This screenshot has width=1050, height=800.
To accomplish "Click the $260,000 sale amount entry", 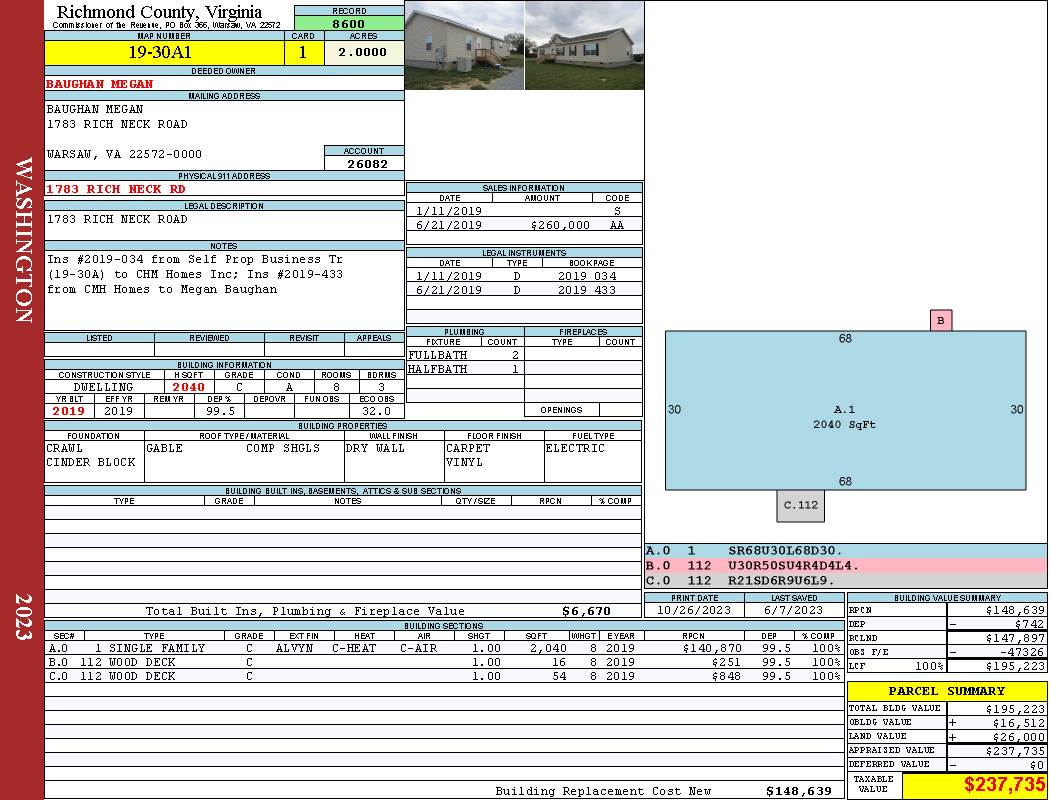I will tap(560, 226).
